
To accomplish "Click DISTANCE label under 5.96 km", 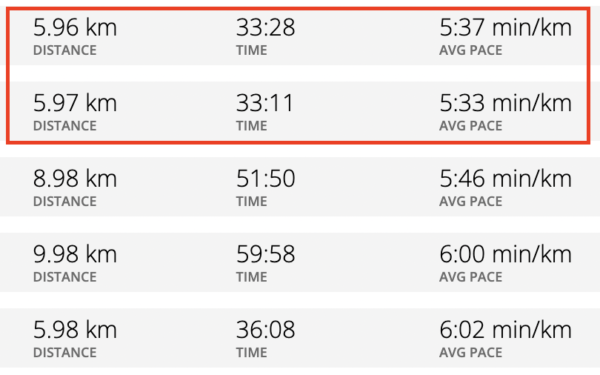I will click(x=65, y=50).
